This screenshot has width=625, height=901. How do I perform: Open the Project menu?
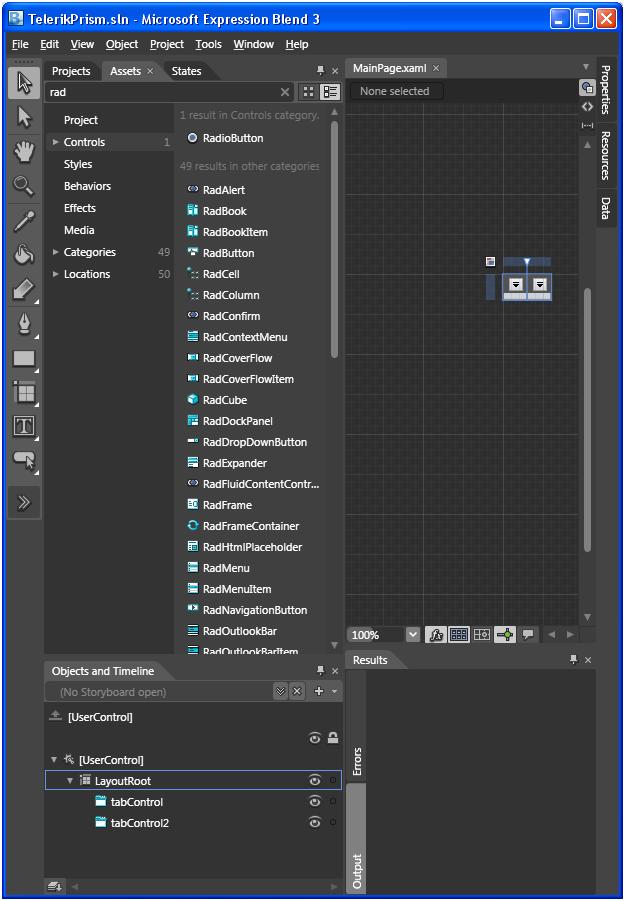(x=167, y=44)
